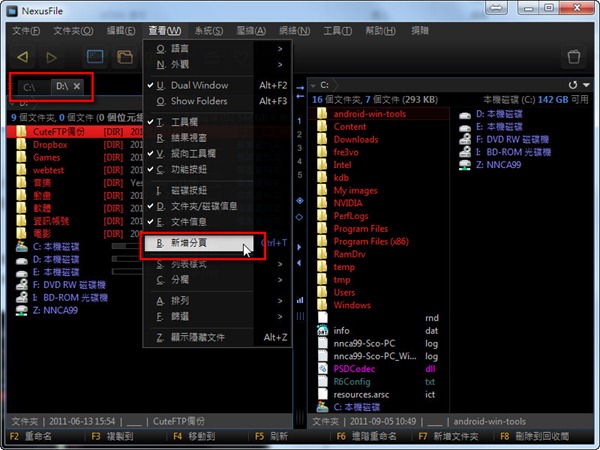The image size is (600, 450).
Task: Click the recycle bin toolbar icon
Action: pyautogui.click(x=573, y=57)
